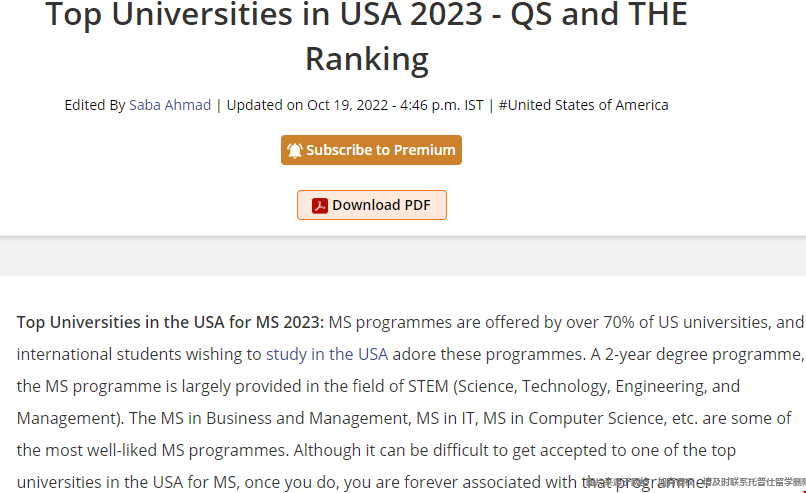Follow the 'study in the USA' link
This screenshot has width=806, height=493.
click(327, 354)
